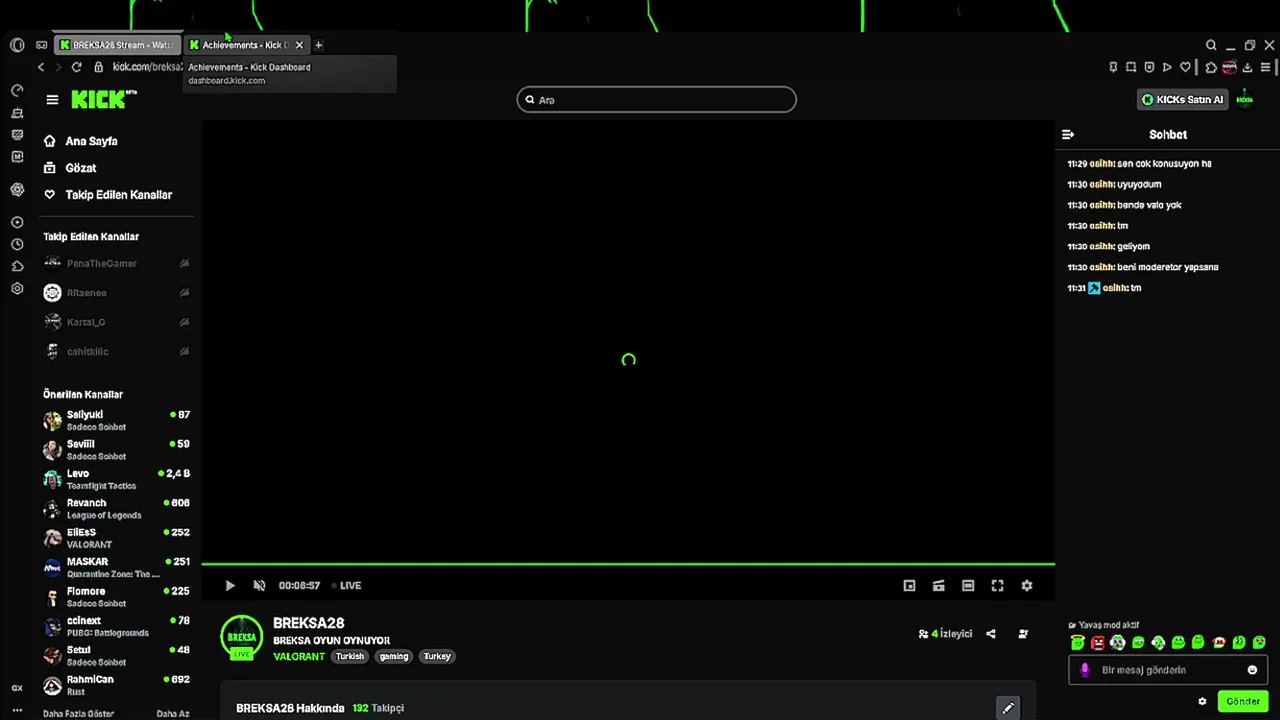Open the emoji picker in message box
Image resolution: width=1280 pixels, height=720 pixels.
point(1252,670)
